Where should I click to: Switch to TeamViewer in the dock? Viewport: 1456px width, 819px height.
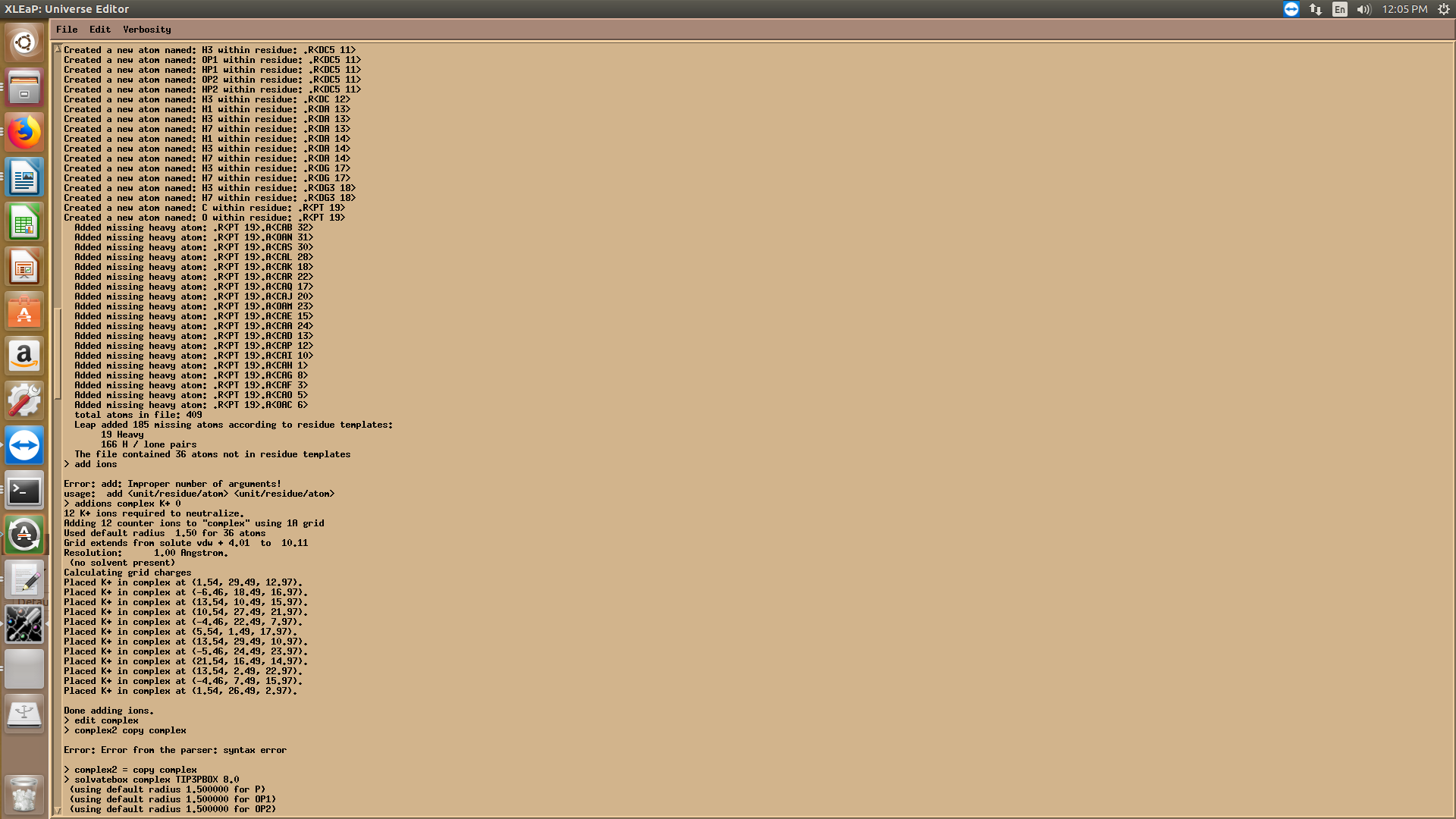click(x=24, y=446)
